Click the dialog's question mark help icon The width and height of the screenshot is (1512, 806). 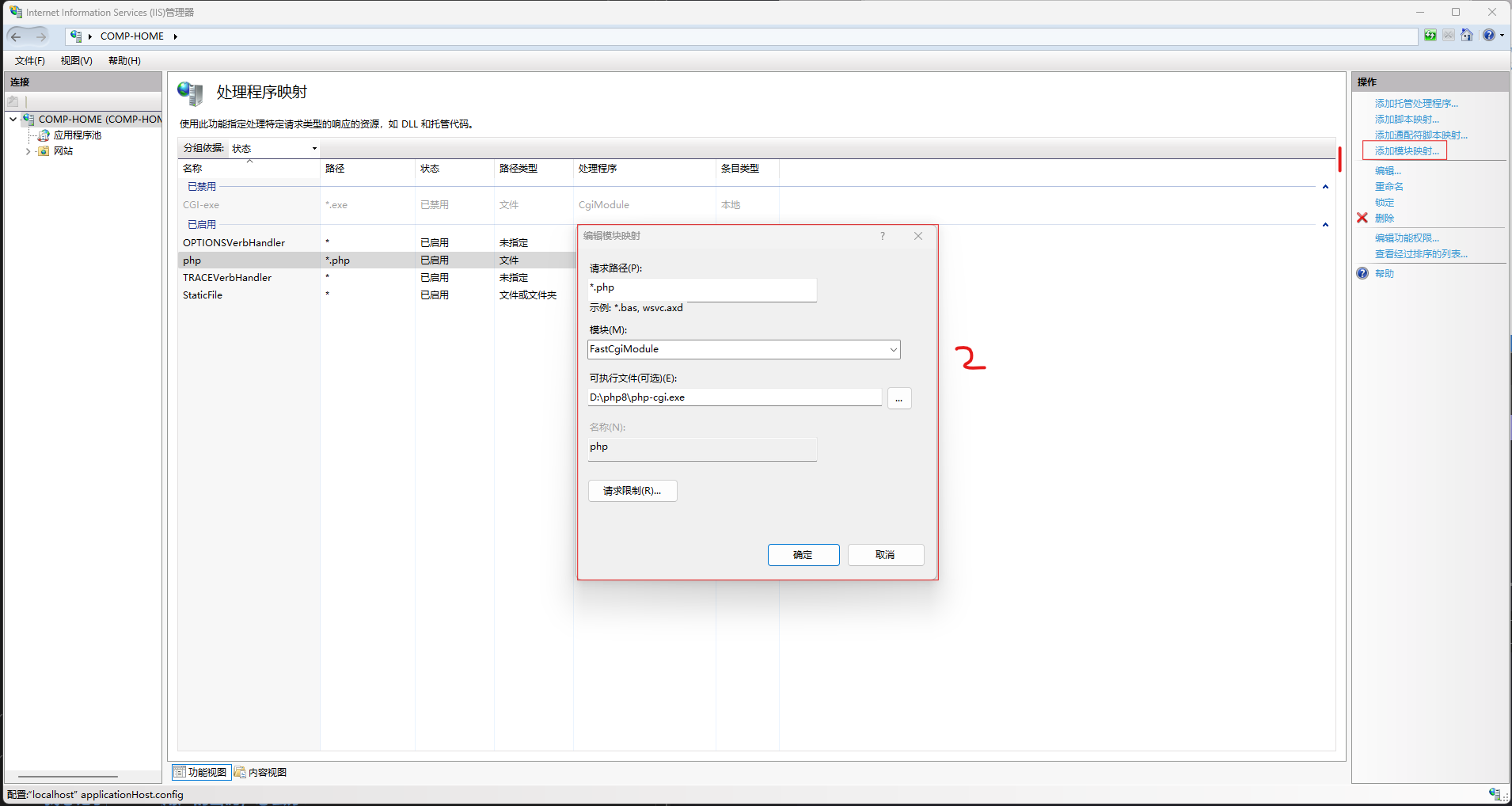click(x=883, y=236)
